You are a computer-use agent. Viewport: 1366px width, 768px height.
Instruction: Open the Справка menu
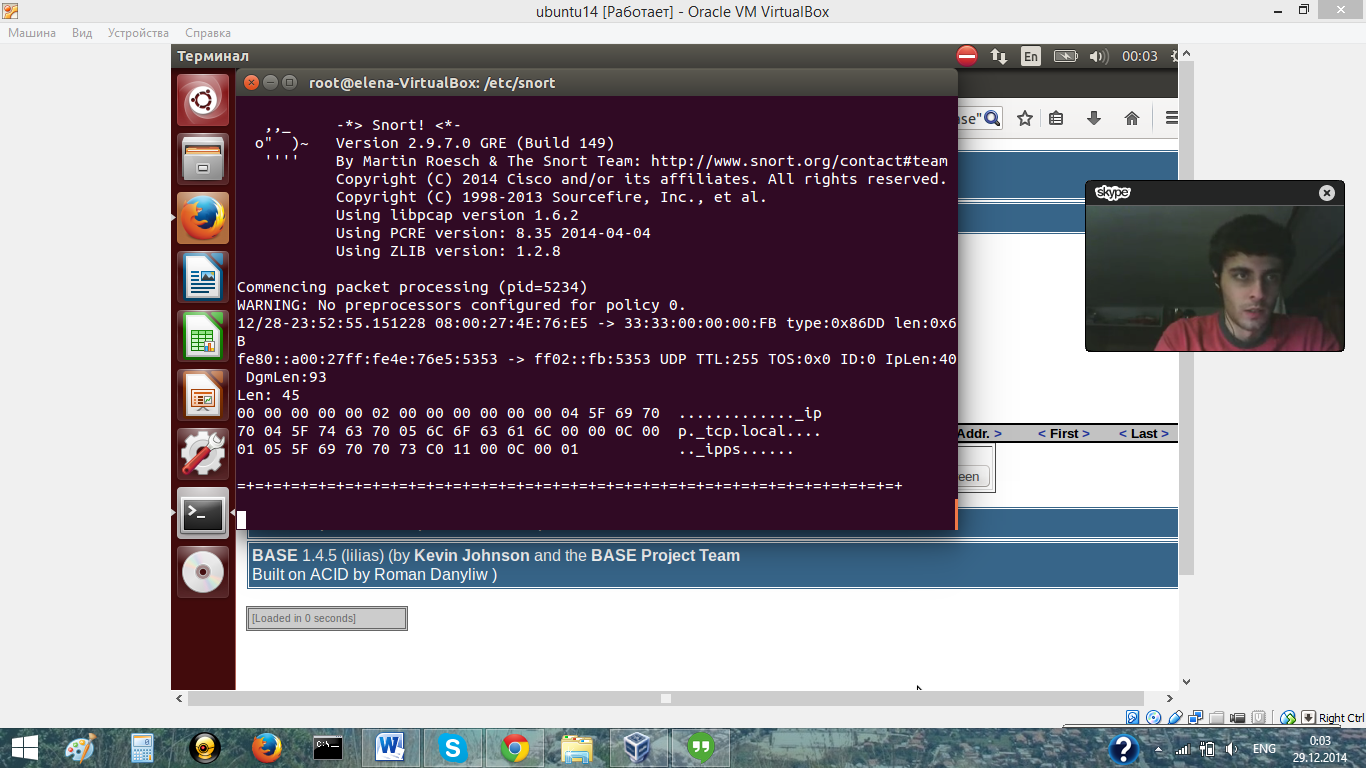tap(208, 33)
